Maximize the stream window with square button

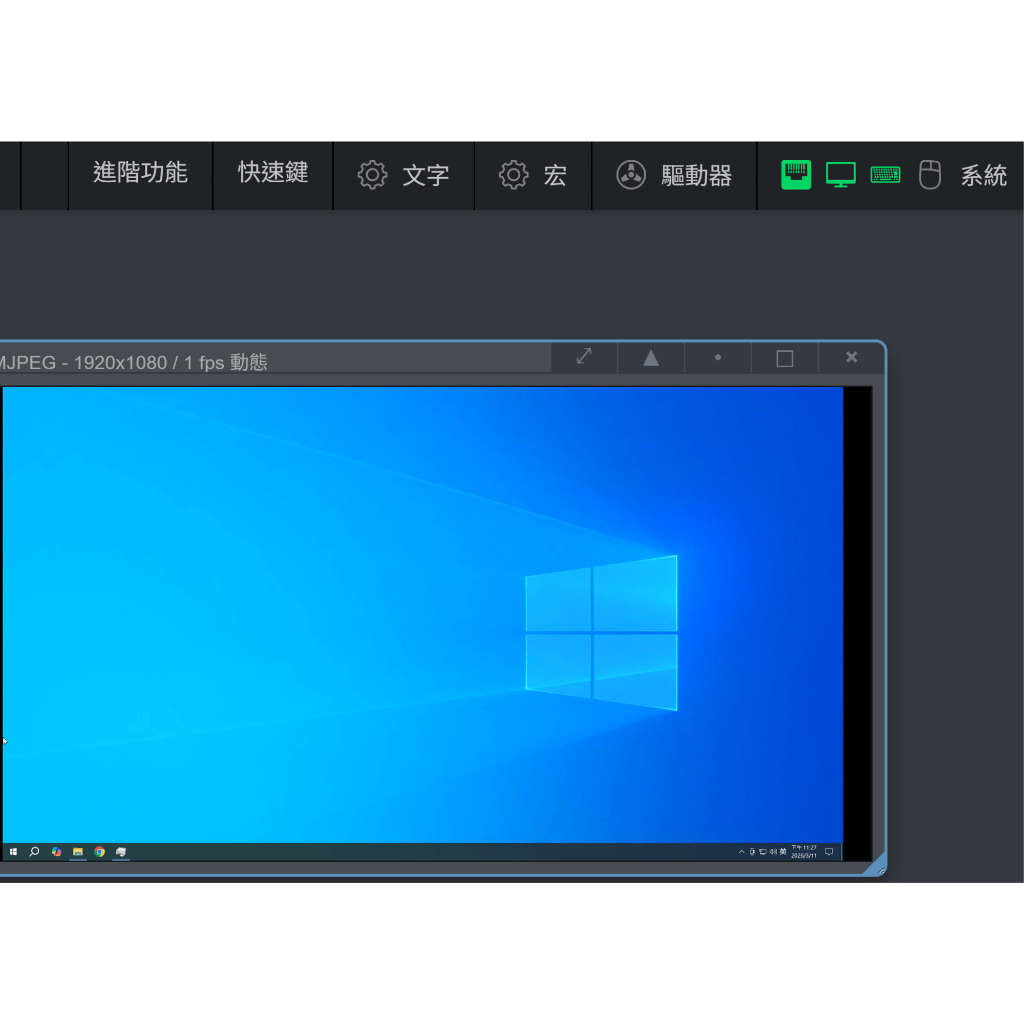click(x=785, y=358)
